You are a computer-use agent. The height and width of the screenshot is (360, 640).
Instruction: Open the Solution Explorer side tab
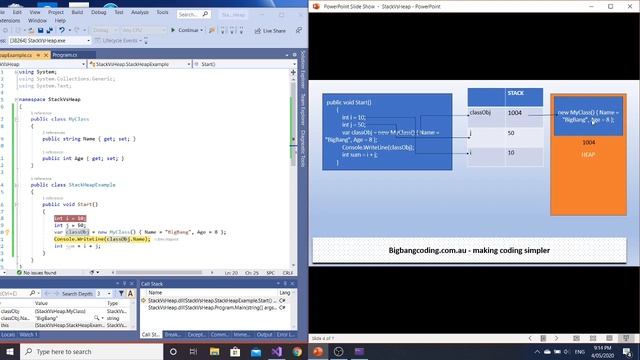pos(303,70)
